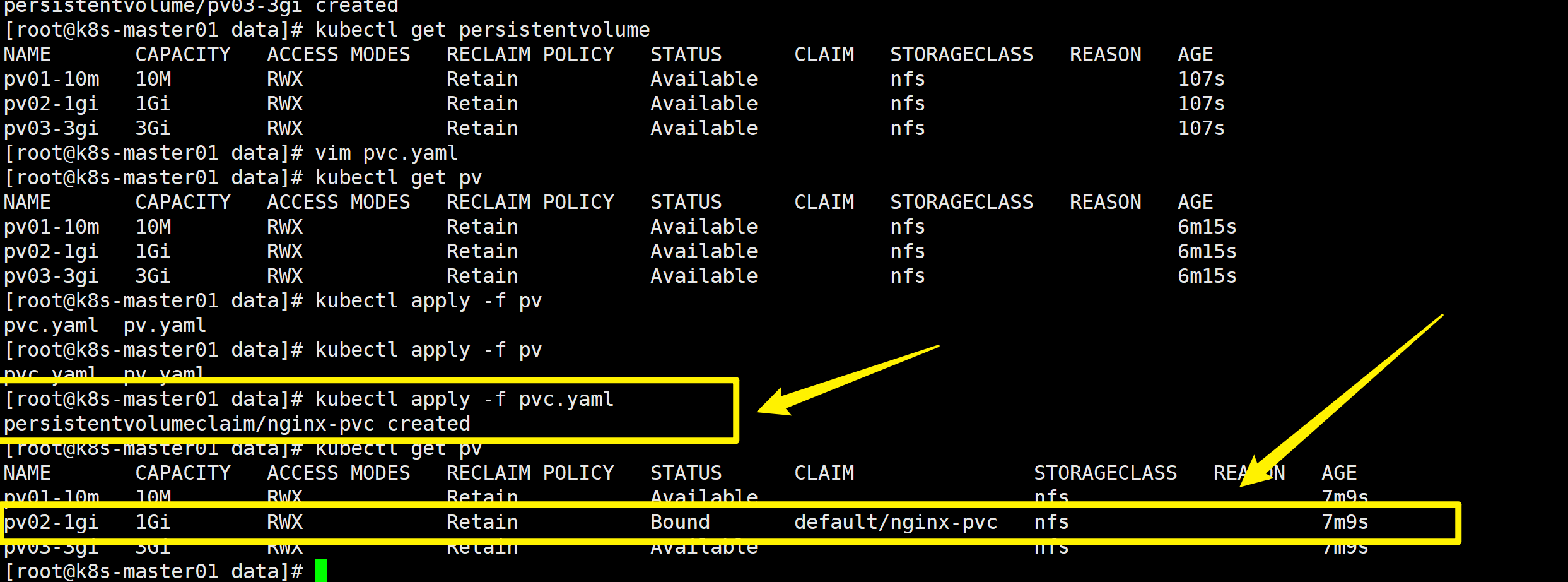The image size is (1568, 582).
Task: Click "Available" in the pv02-1gi row aged 107s
Action: 705,104
